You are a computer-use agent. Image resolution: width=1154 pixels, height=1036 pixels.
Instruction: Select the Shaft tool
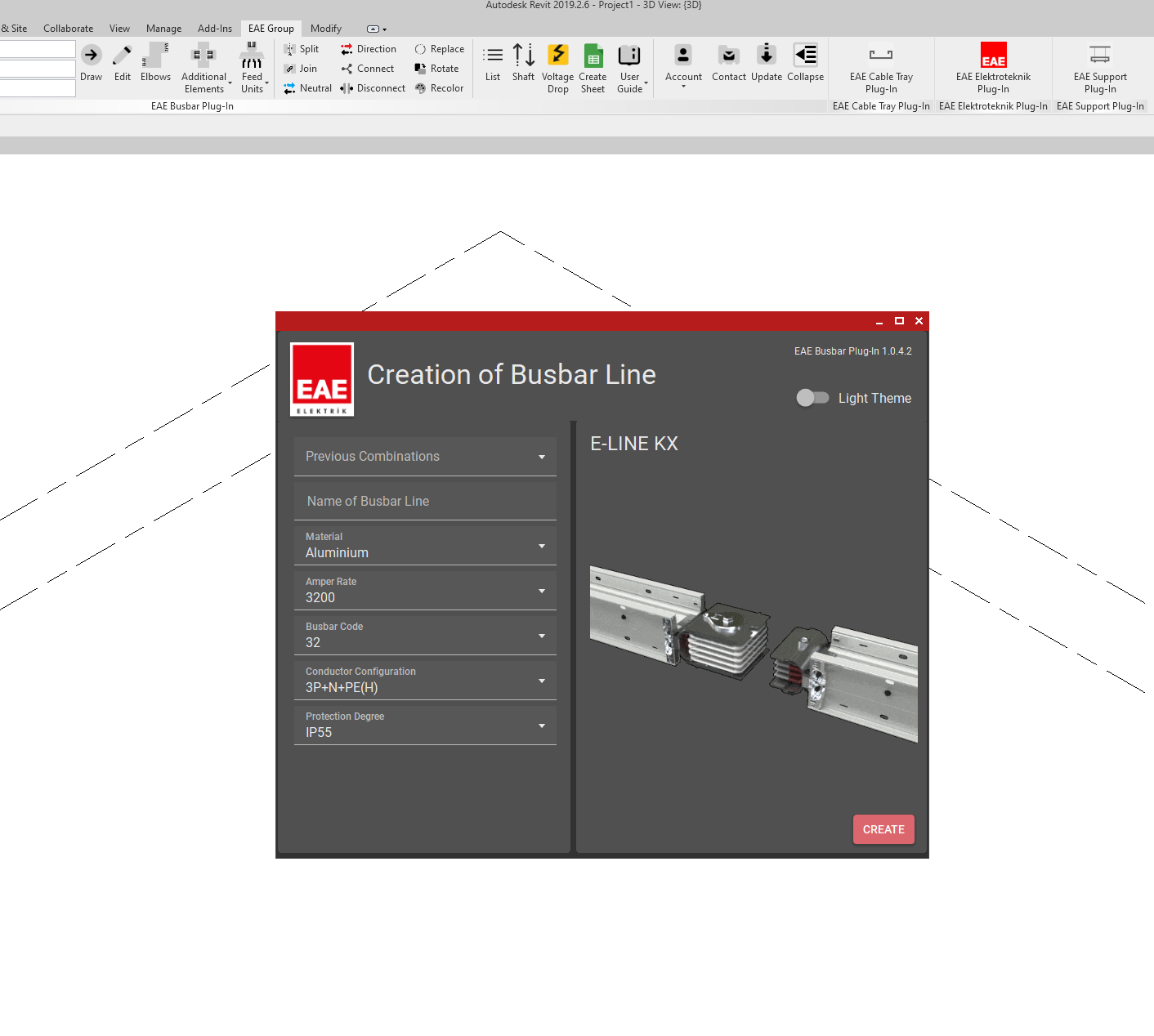(x=524, y=63)
